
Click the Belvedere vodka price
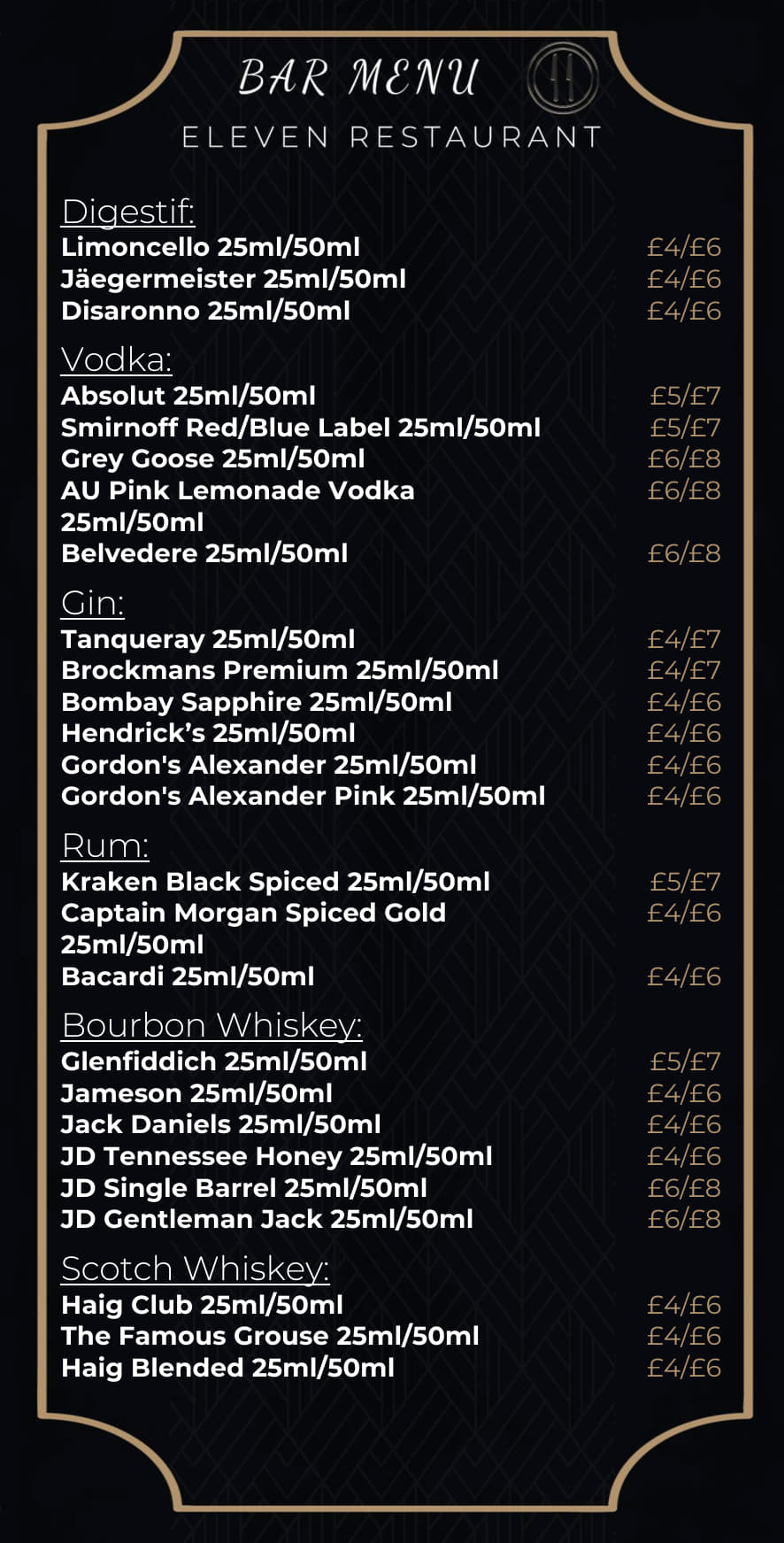(684, 553)
